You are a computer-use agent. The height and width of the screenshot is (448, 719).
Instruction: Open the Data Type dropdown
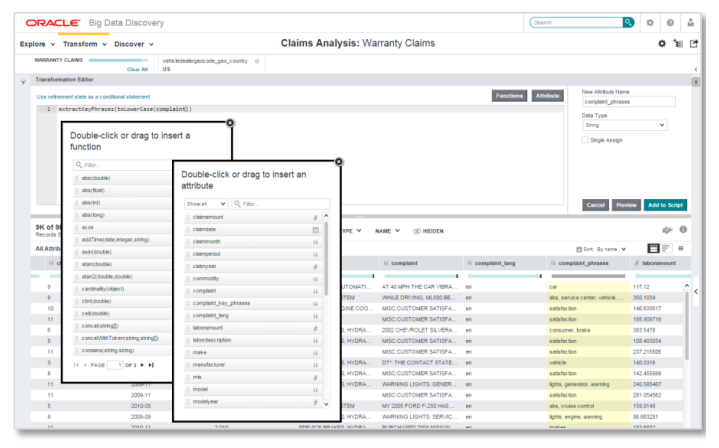pyautogui.click(x=624, y=125)
